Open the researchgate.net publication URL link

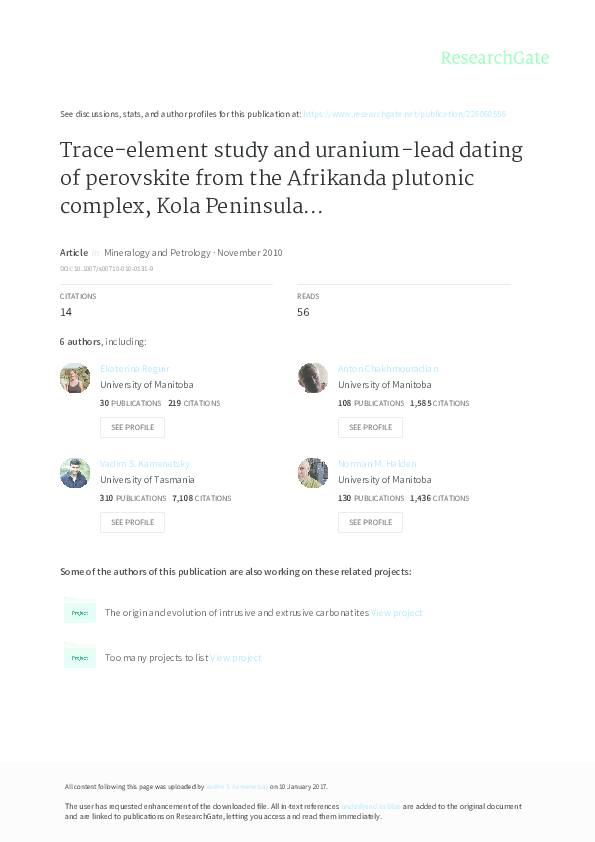click(x=404, y=114)
